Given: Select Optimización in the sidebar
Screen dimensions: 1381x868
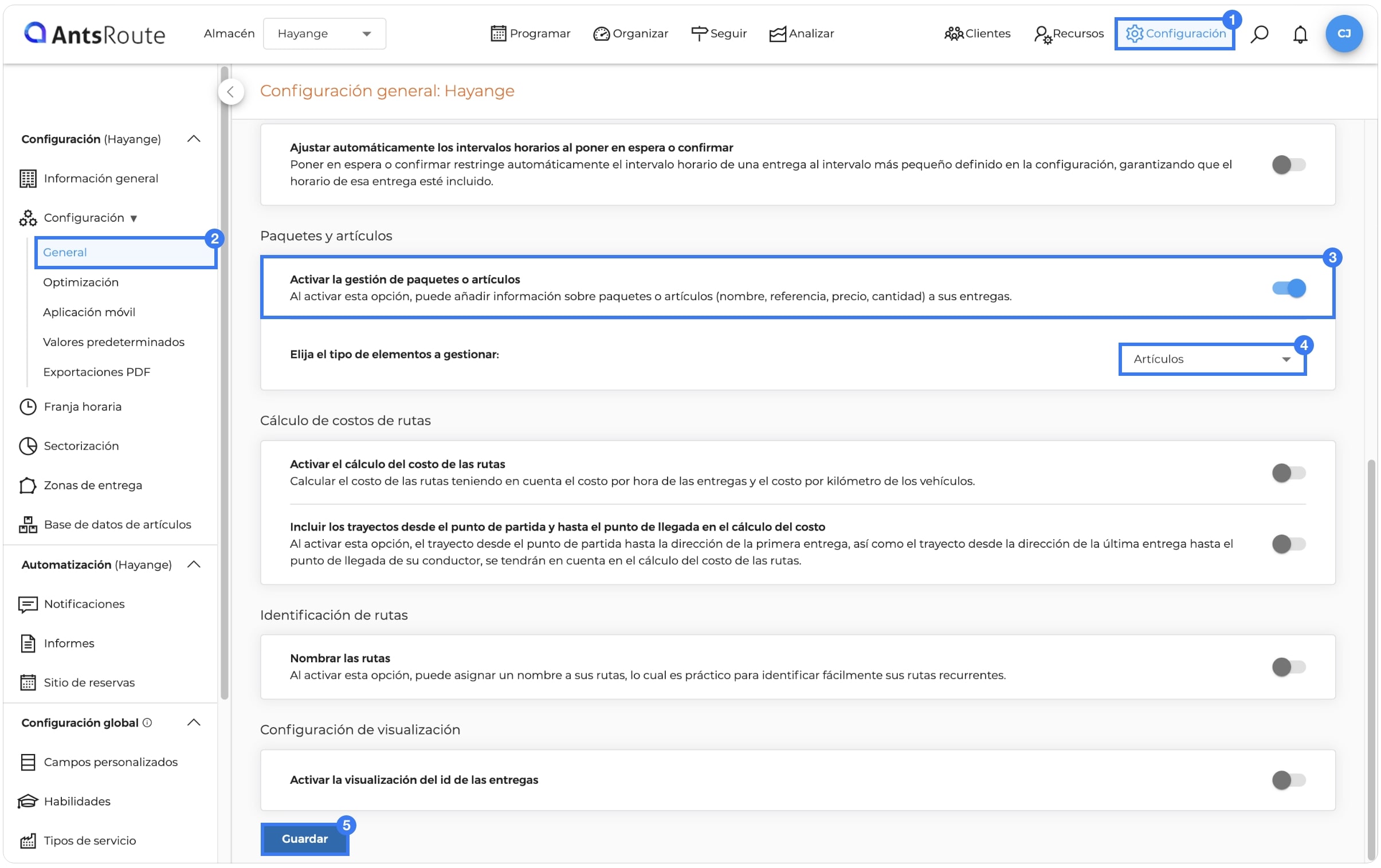Looking at the screenshot, I should click(81, 282).
